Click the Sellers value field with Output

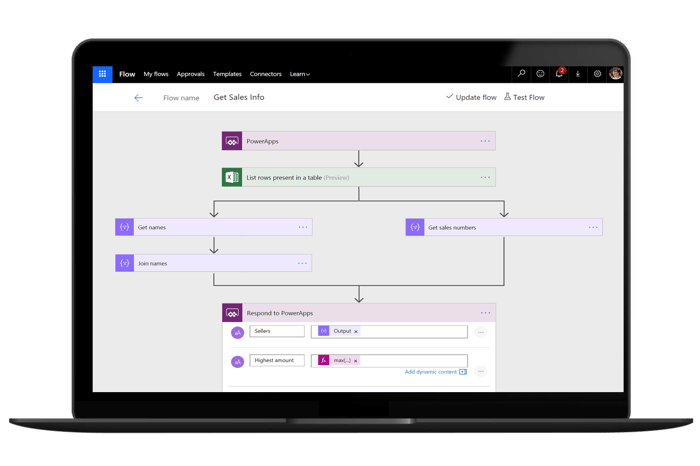pos(389,332)
